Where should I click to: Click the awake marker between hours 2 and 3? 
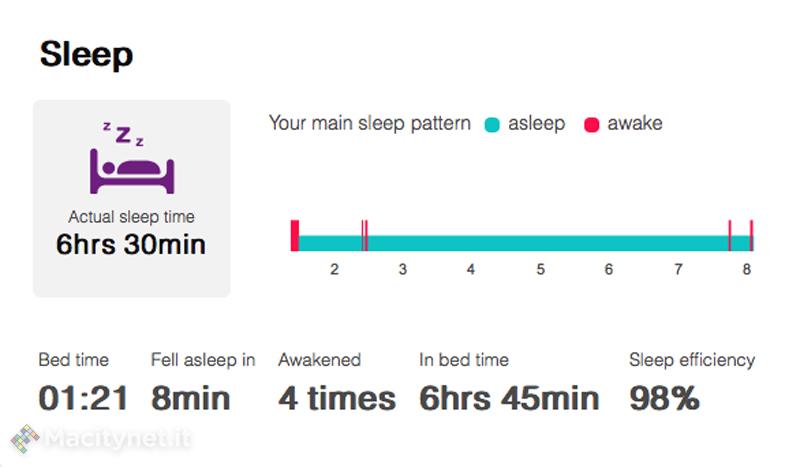pyautogui.click(x=365, y=236)
